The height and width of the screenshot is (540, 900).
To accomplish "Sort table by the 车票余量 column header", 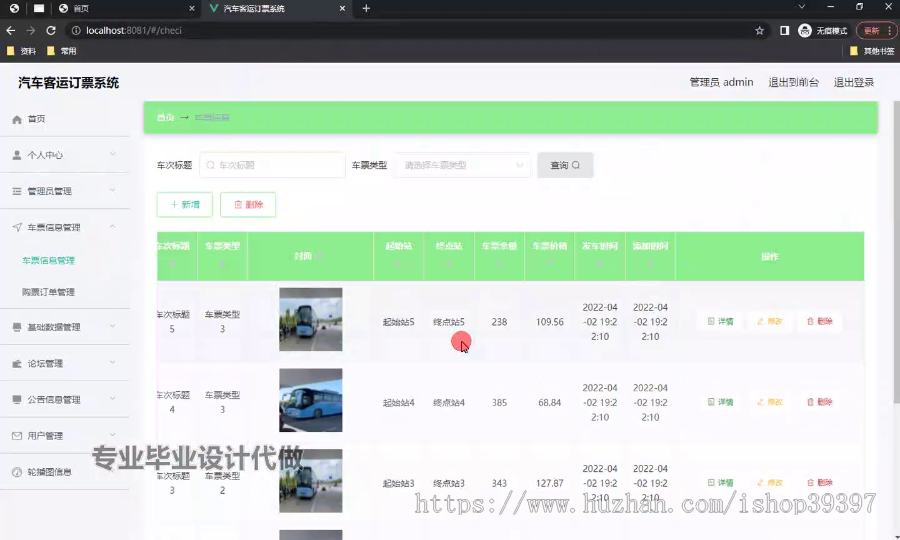I will (x=499, y=256).
